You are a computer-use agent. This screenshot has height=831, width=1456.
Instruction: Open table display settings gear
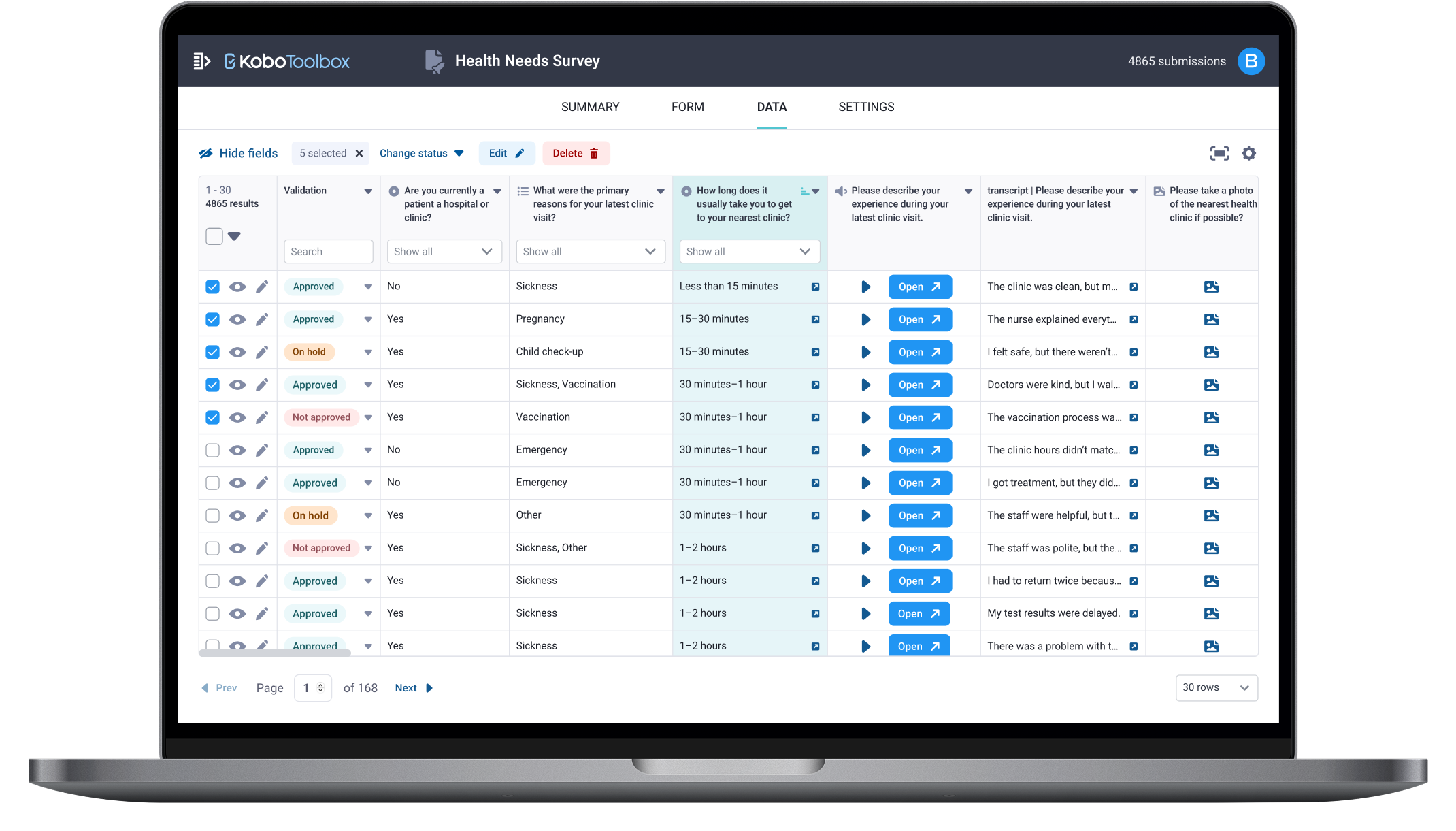1248,153
